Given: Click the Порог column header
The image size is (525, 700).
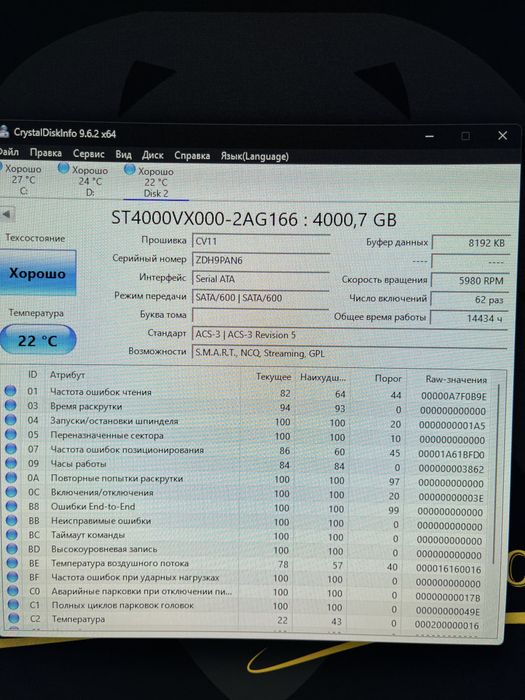Looking at the screenshot, I should tap(388, 379).
